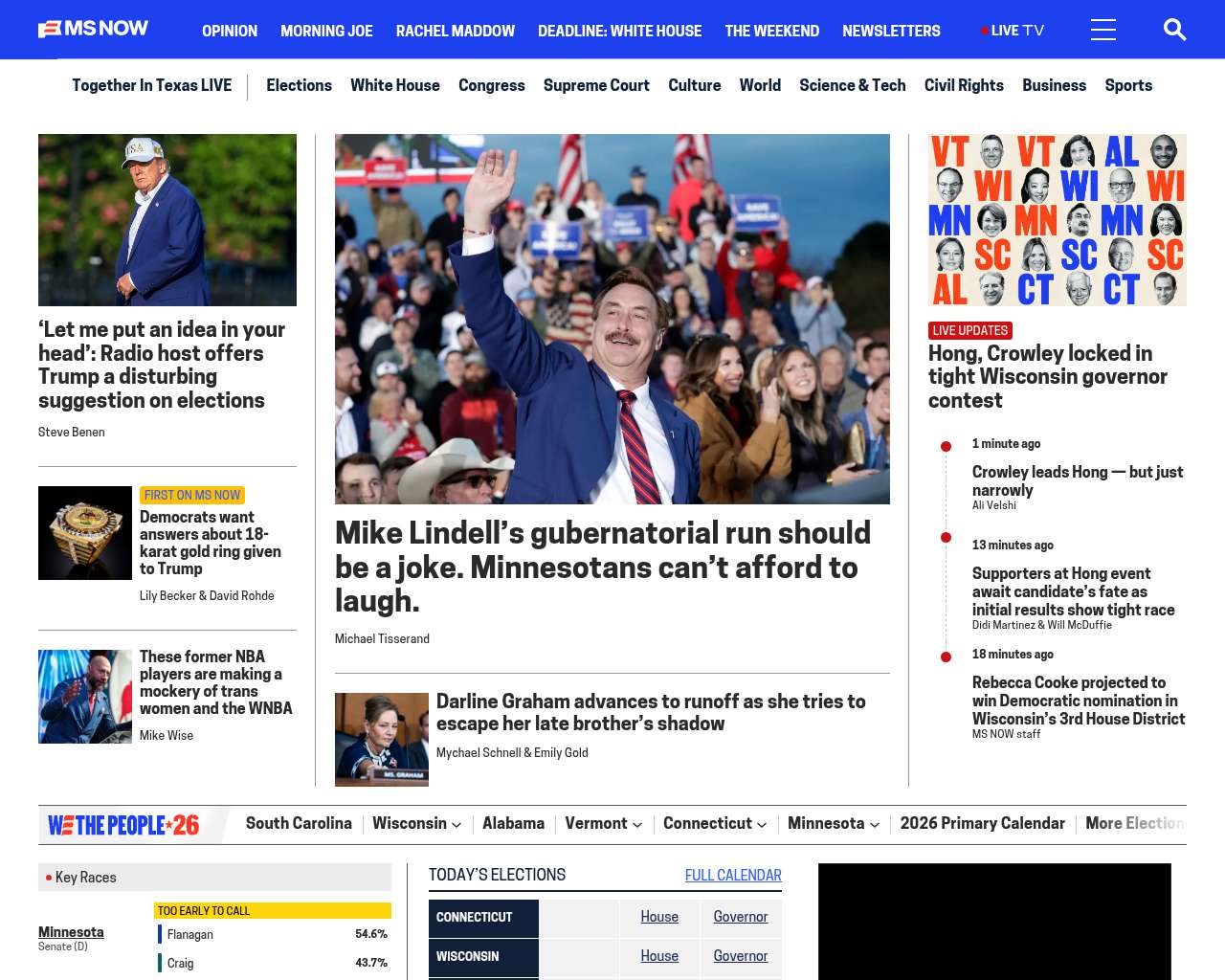Click the Steve Benen byline
Viewport: 1225px width, 980px height.
pos(72,433)
